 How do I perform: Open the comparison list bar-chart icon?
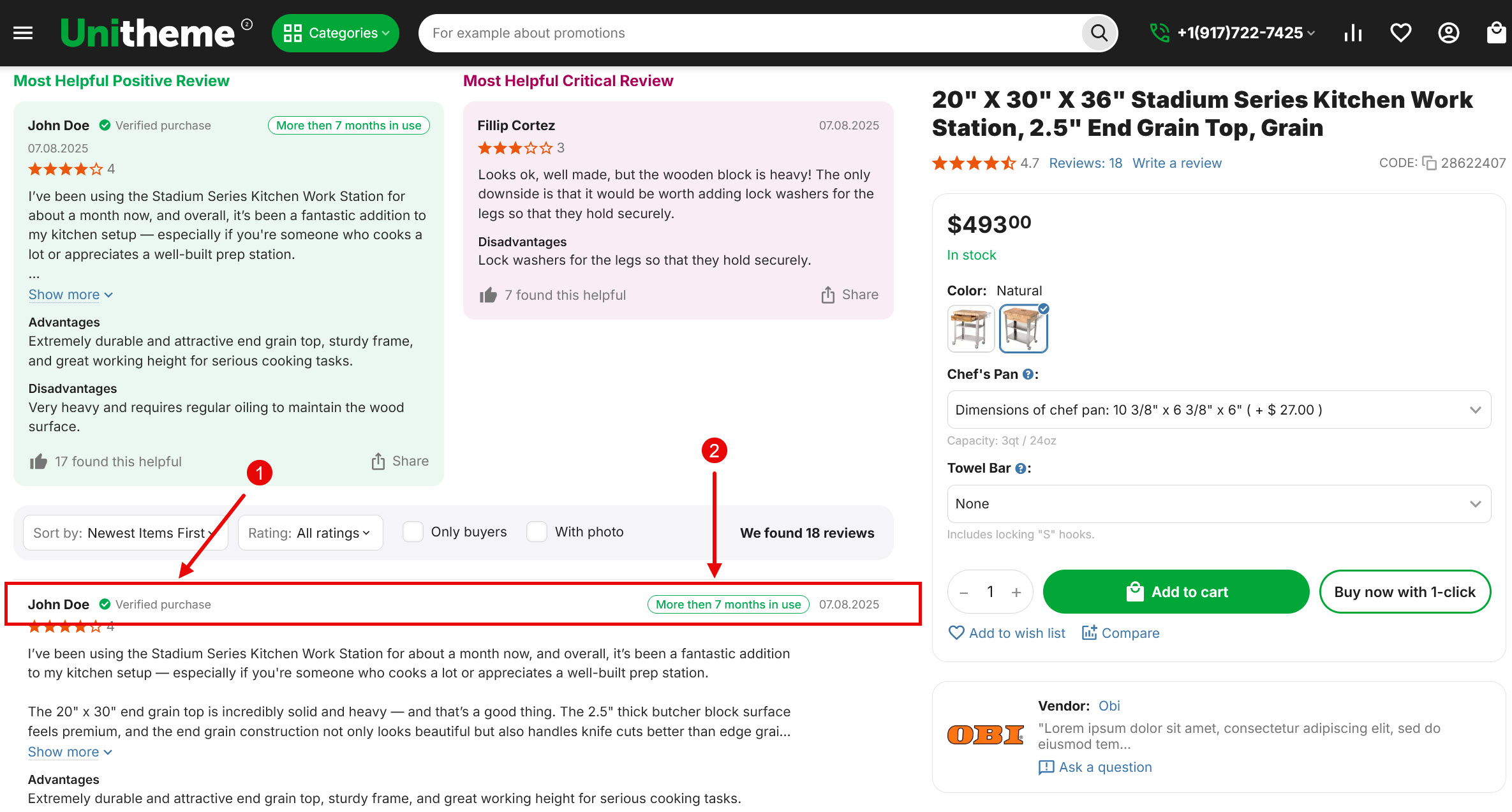[x=1353, y=33]
